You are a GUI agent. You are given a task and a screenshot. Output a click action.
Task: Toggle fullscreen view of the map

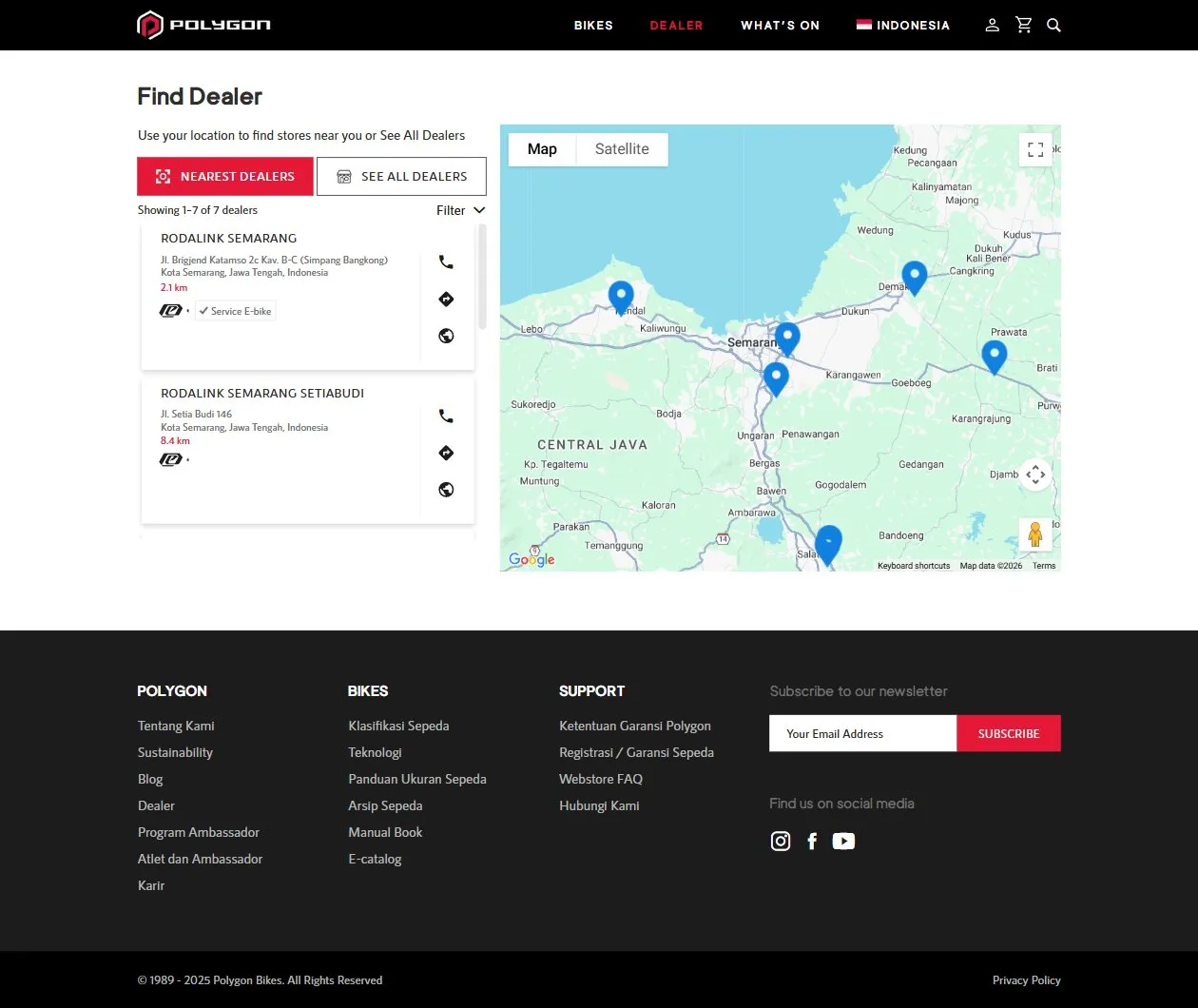(1035, 150)
